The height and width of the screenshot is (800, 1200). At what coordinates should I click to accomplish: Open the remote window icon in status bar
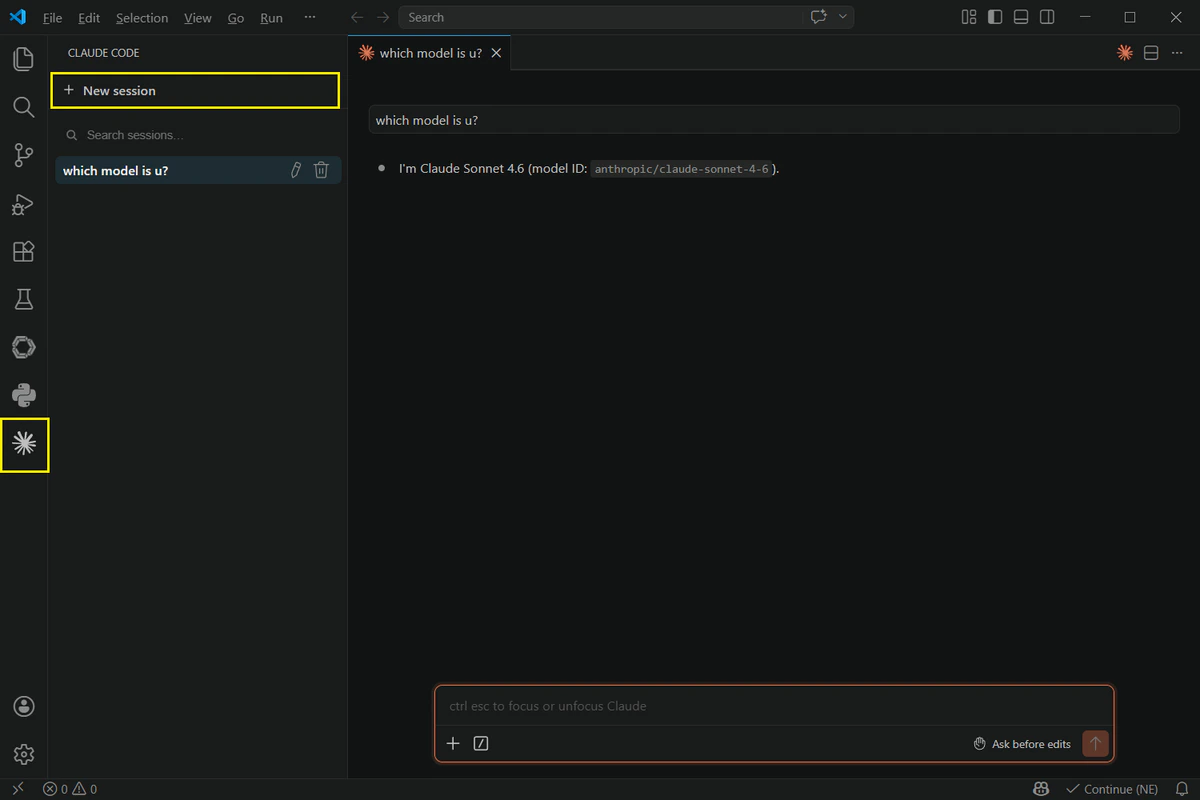(17, 789)
